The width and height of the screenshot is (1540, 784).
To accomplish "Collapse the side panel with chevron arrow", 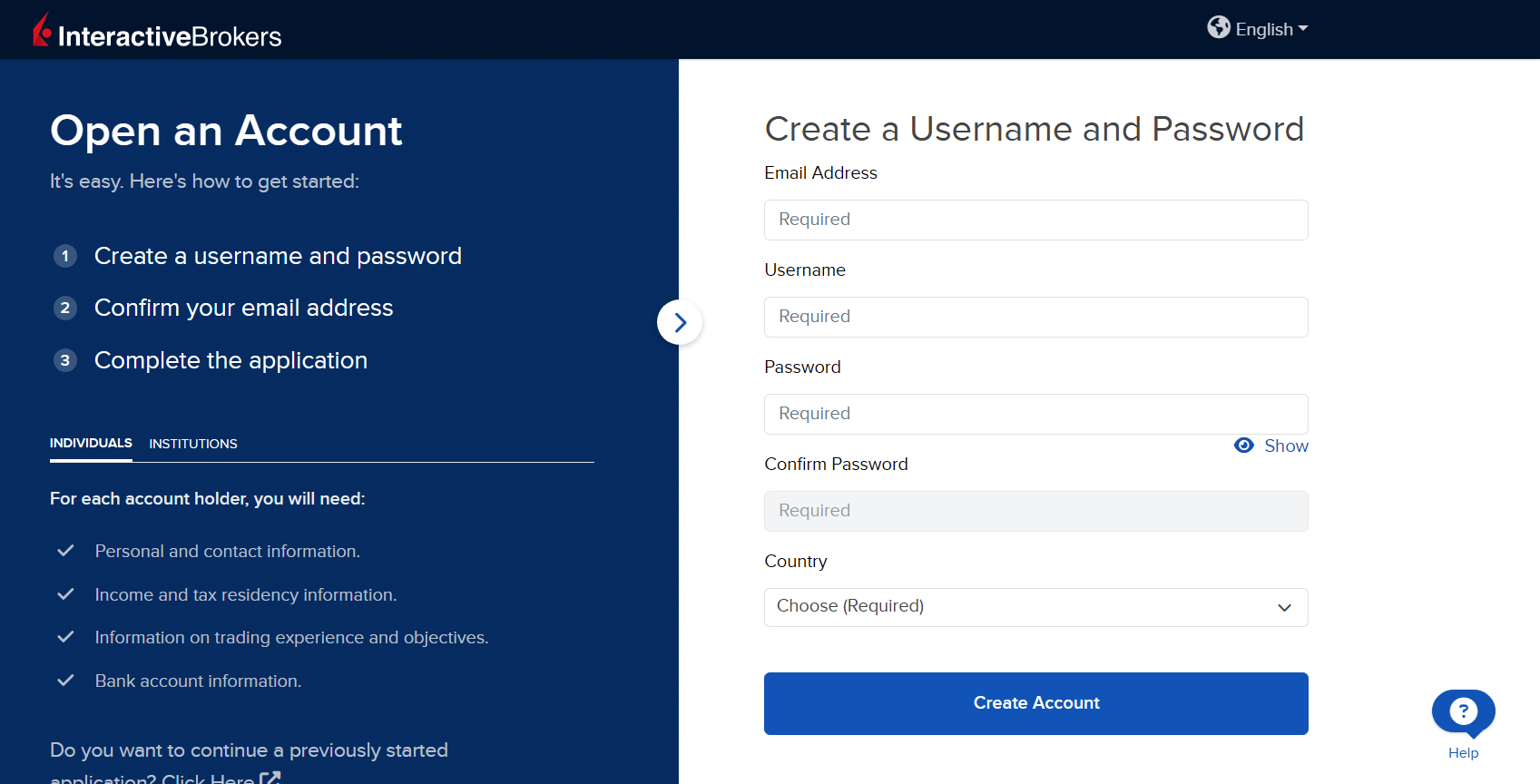I will point(680,322).
